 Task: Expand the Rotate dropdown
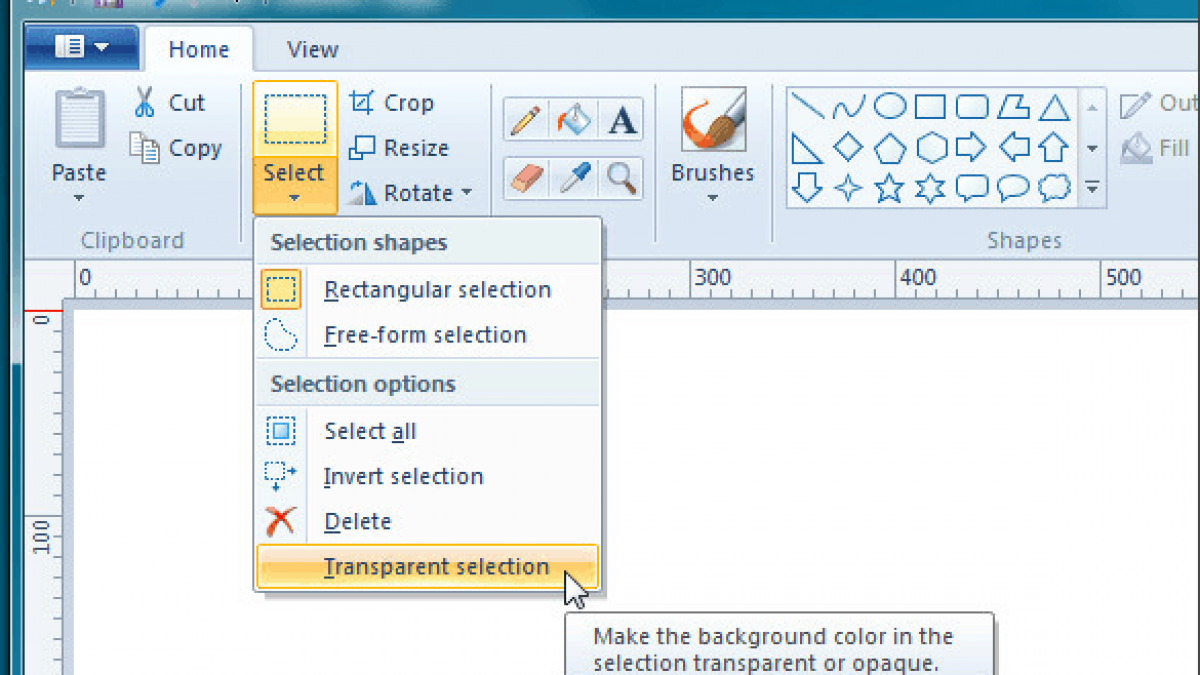coord(410,193)
